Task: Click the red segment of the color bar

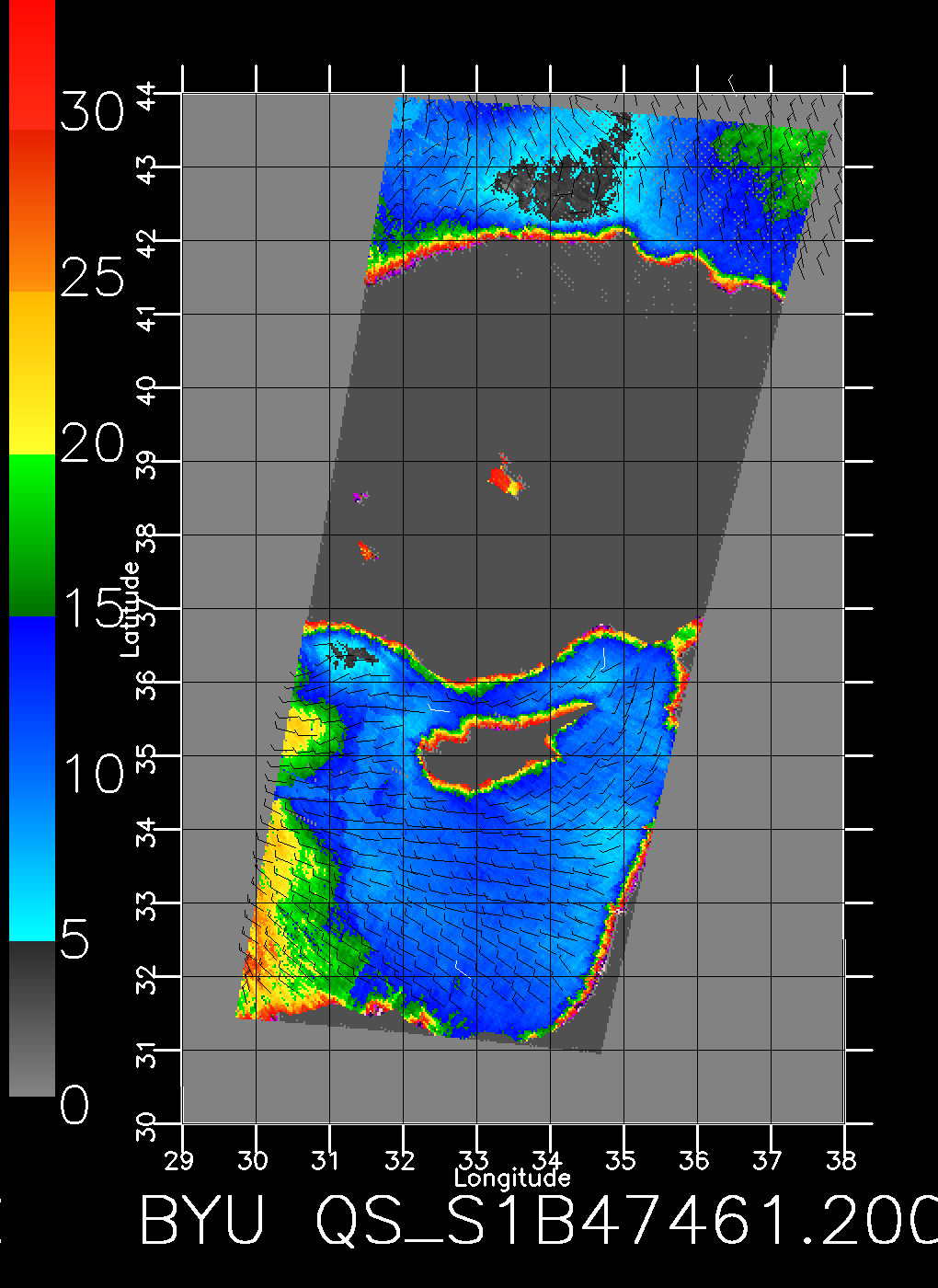Action: (32, 64)
